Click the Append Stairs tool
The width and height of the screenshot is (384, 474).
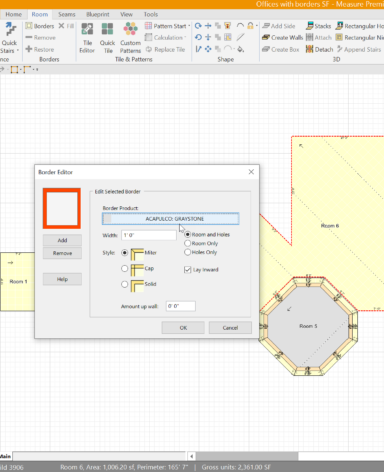coord(359,49)
